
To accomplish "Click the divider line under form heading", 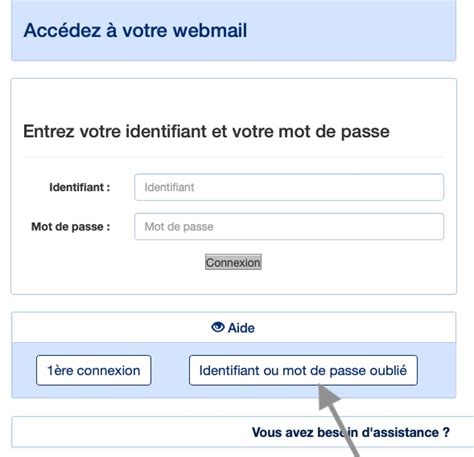I will click(x=233, y=157).
